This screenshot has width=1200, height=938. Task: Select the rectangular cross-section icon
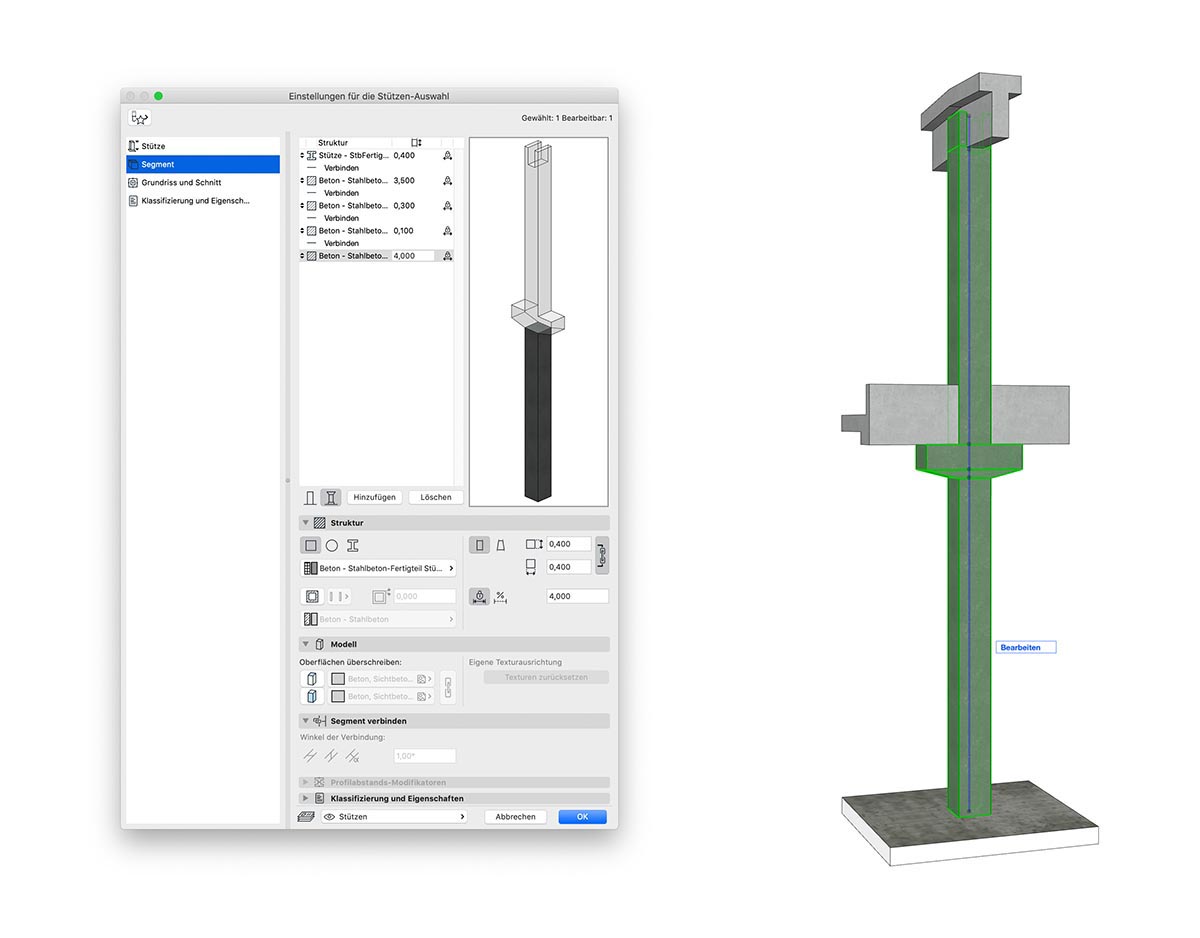point(311,546)
